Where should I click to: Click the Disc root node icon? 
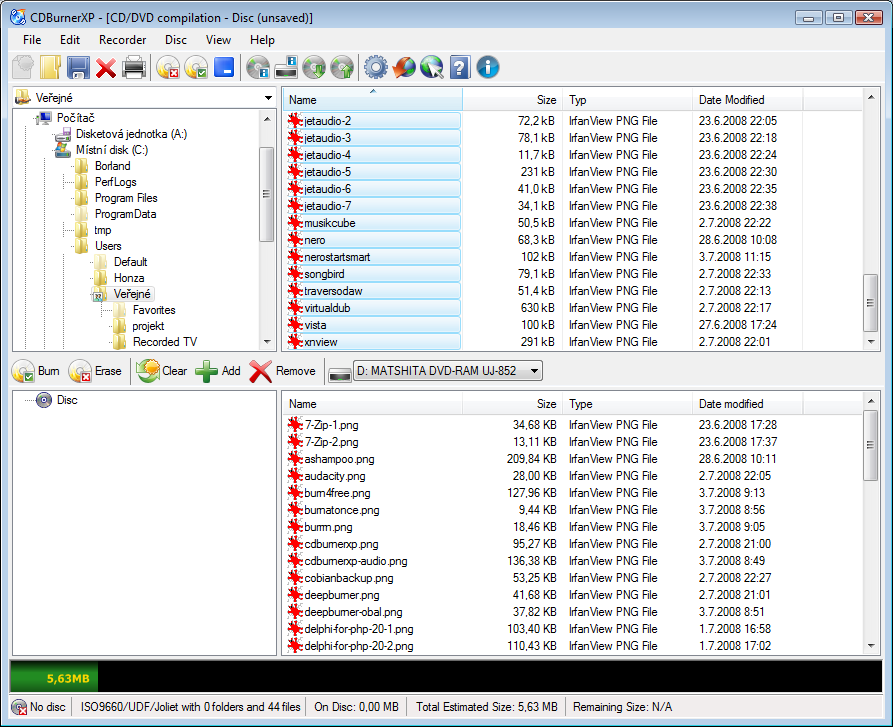coord(44,400)
